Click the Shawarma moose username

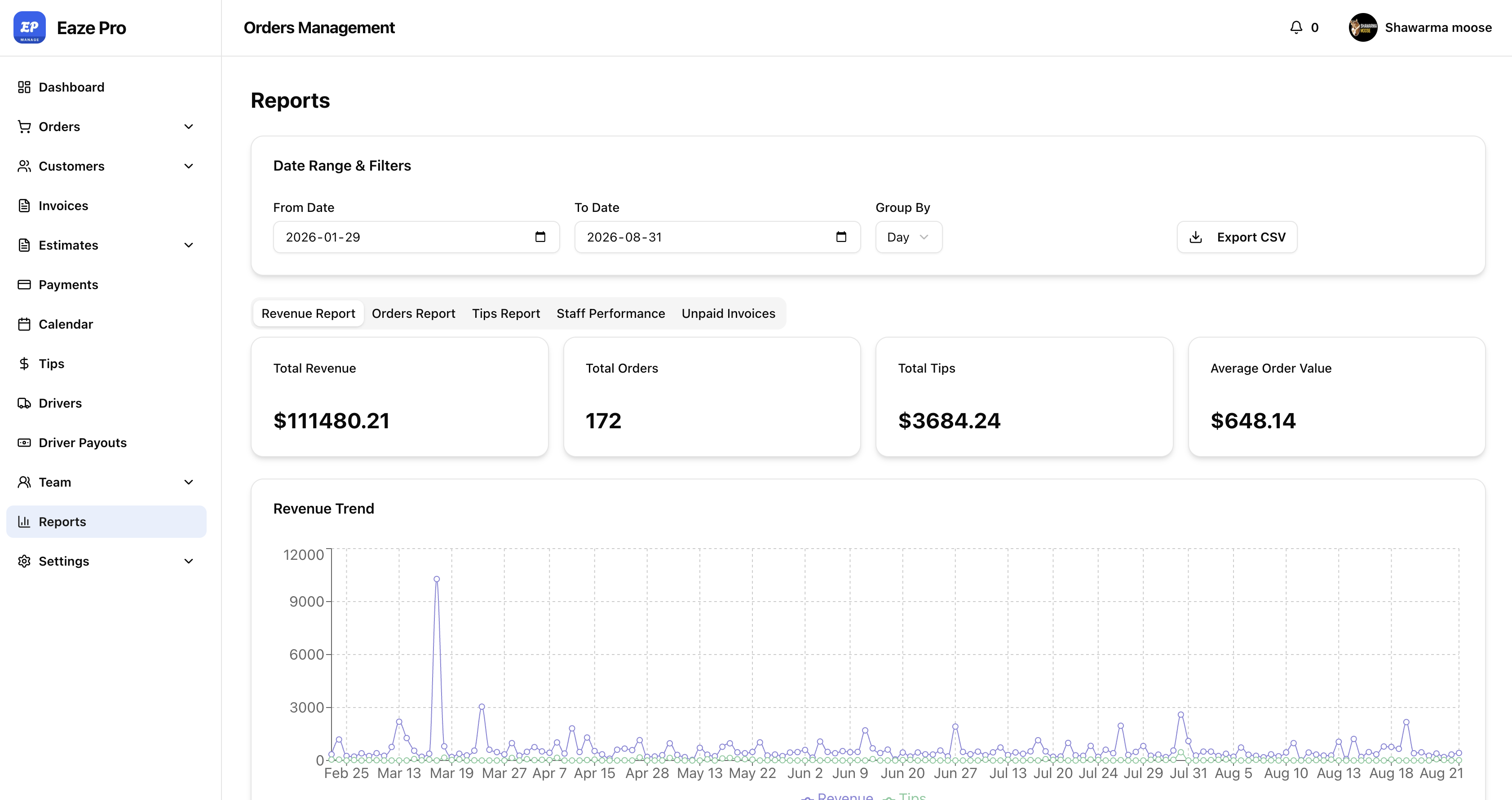point(1438,27)
